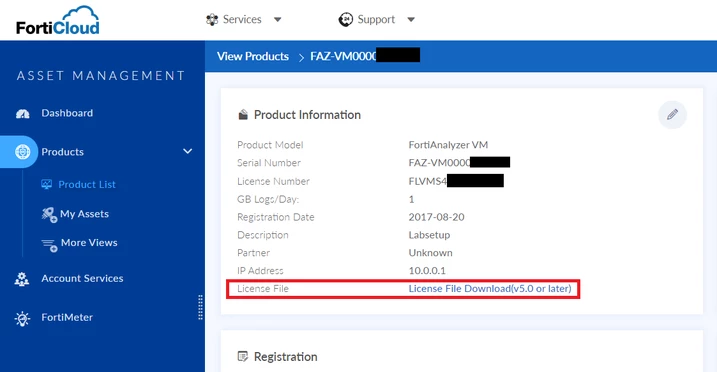This screenshot has width=717, height=372.
Task: Click the FortiMeter lightbulb icon
Action: (22, 318)
